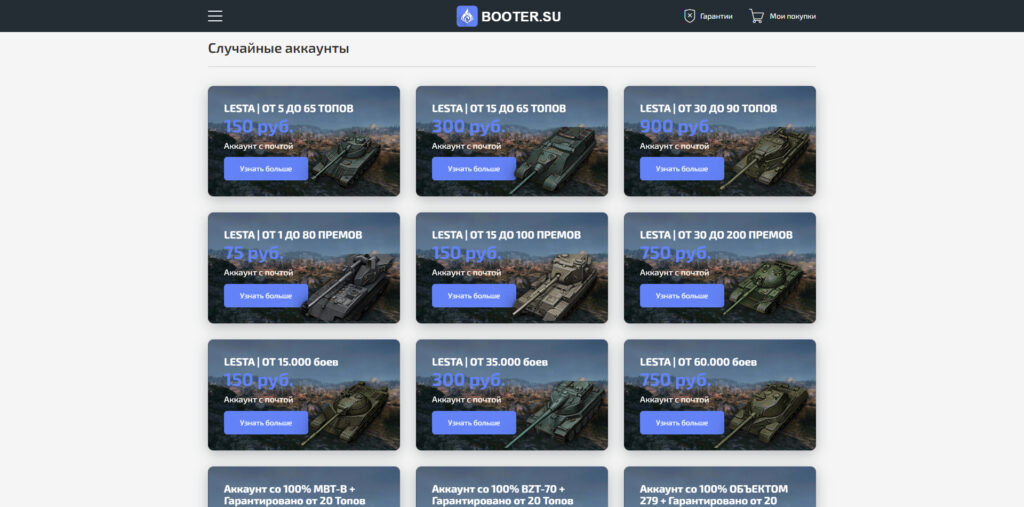Click tank image on 60.000 боев card

pyautogui.click(x=763, y=415)
